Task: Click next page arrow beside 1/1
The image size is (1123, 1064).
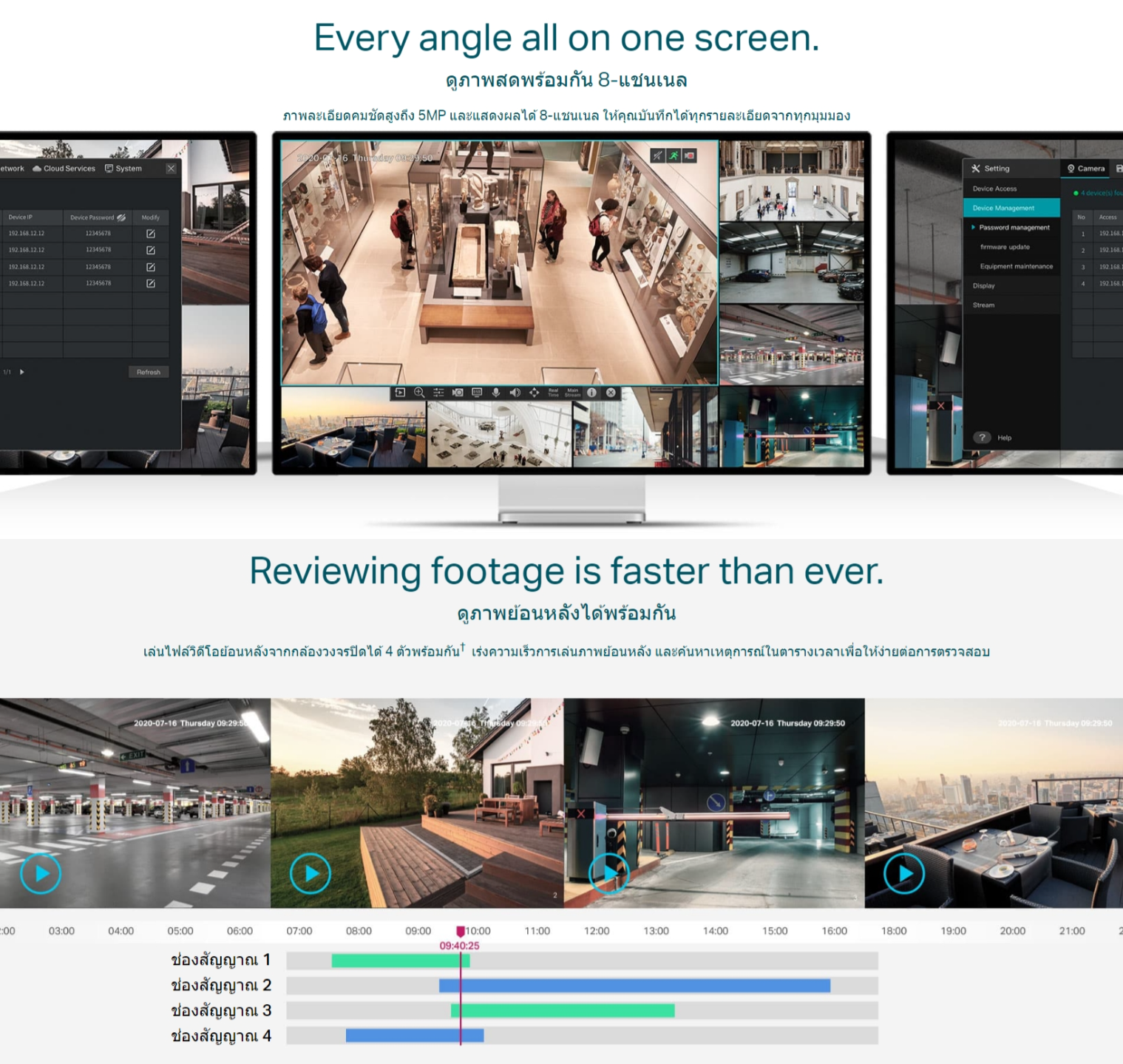Action: (x=22, y=372)
